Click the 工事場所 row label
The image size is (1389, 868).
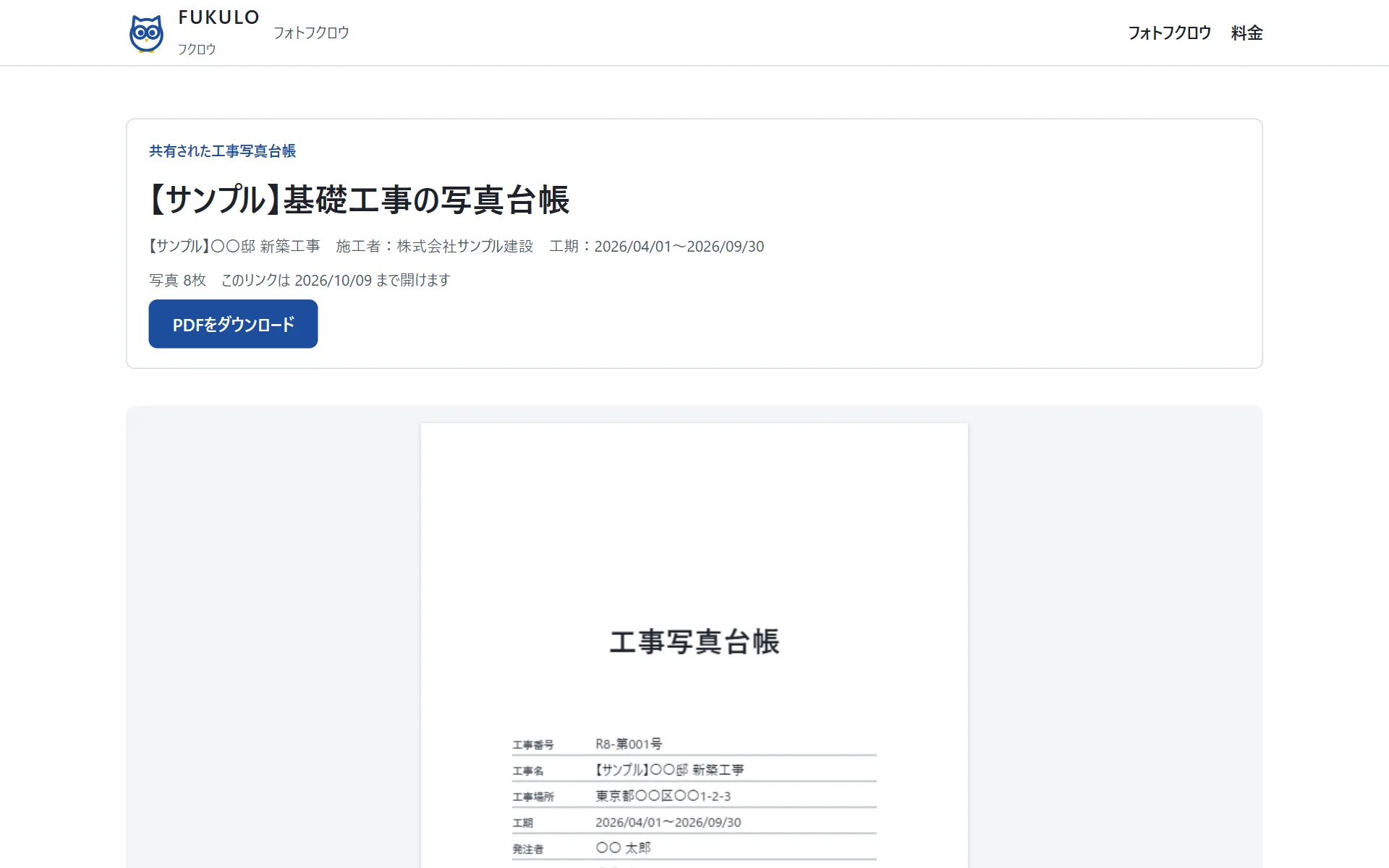[533, 797]
